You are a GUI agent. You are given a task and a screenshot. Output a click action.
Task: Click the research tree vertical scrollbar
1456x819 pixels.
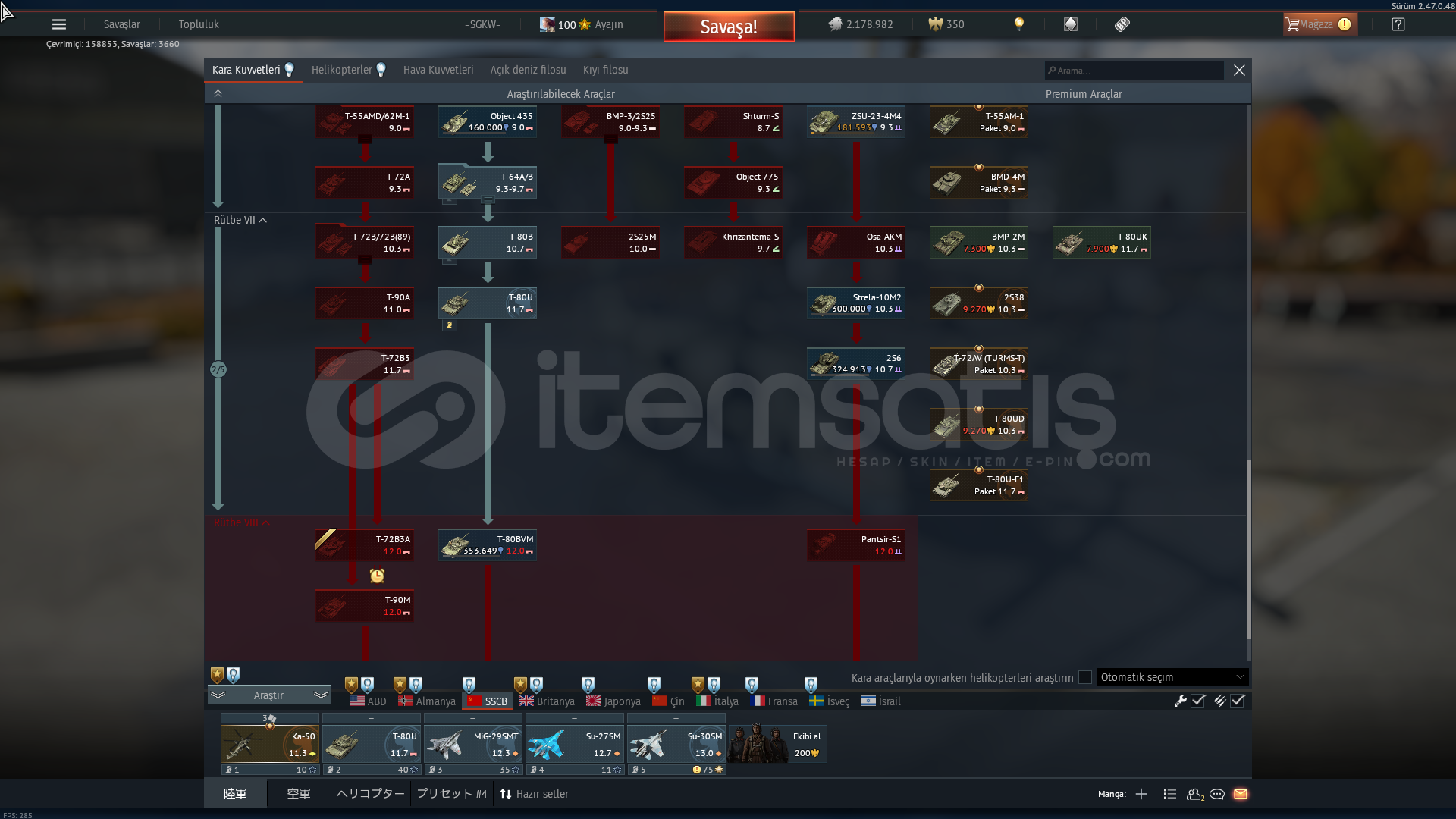(1248, 550)
